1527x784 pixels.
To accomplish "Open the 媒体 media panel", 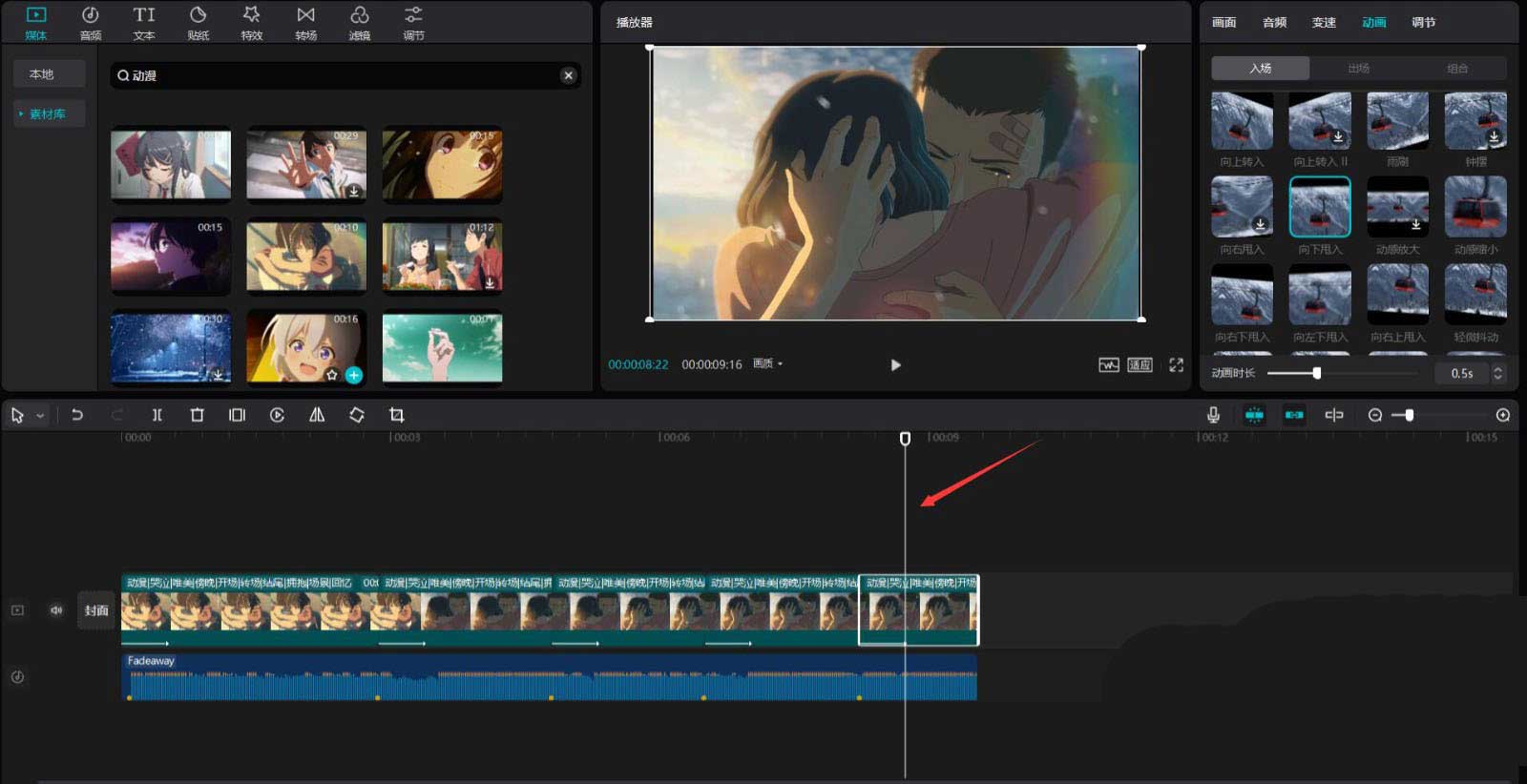I will pos(36,23).
